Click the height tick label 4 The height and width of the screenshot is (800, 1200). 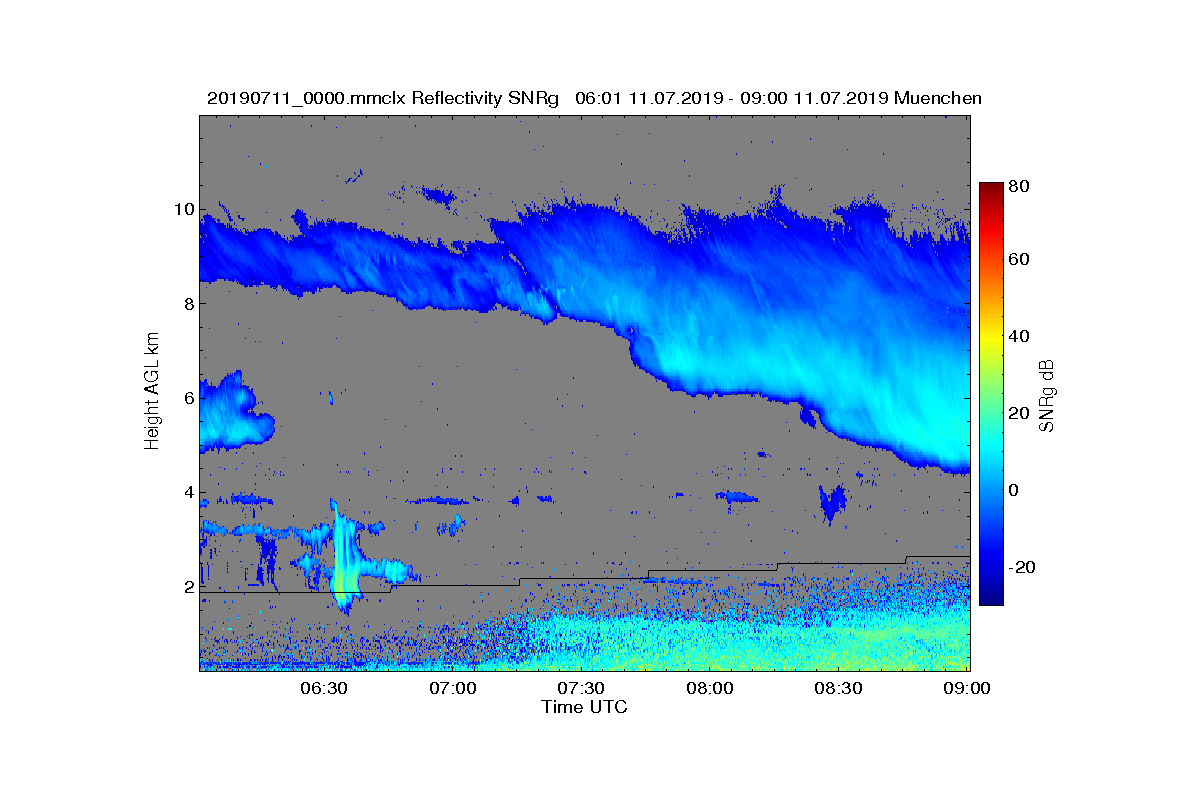pos(188,492)
